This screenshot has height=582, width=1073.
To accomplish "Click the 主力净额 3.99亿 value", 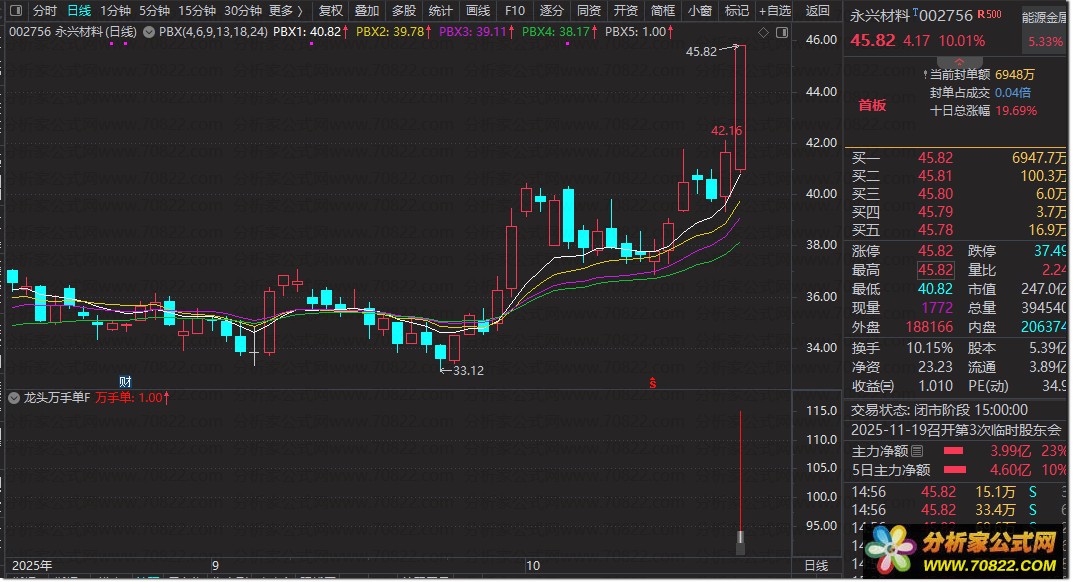I will click(1010, 451).
